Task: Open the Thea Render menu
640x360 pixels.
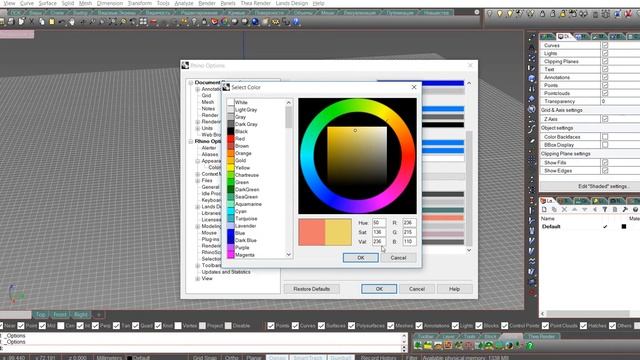Action: pyautogui.click(x=256, y=3)
